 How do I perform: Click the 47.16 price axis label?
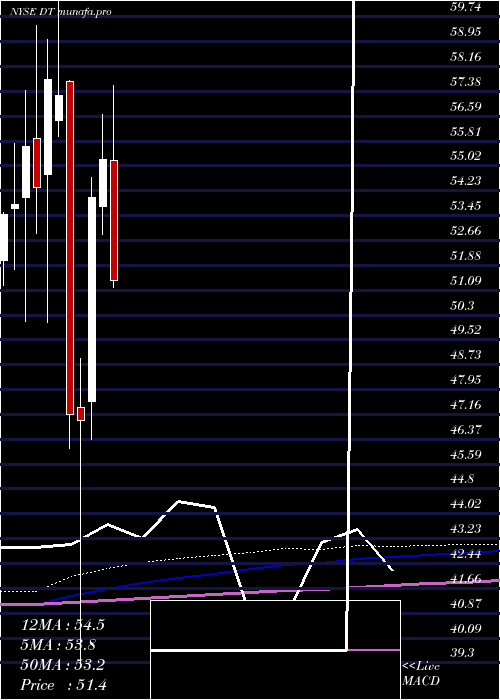[468, 404]
